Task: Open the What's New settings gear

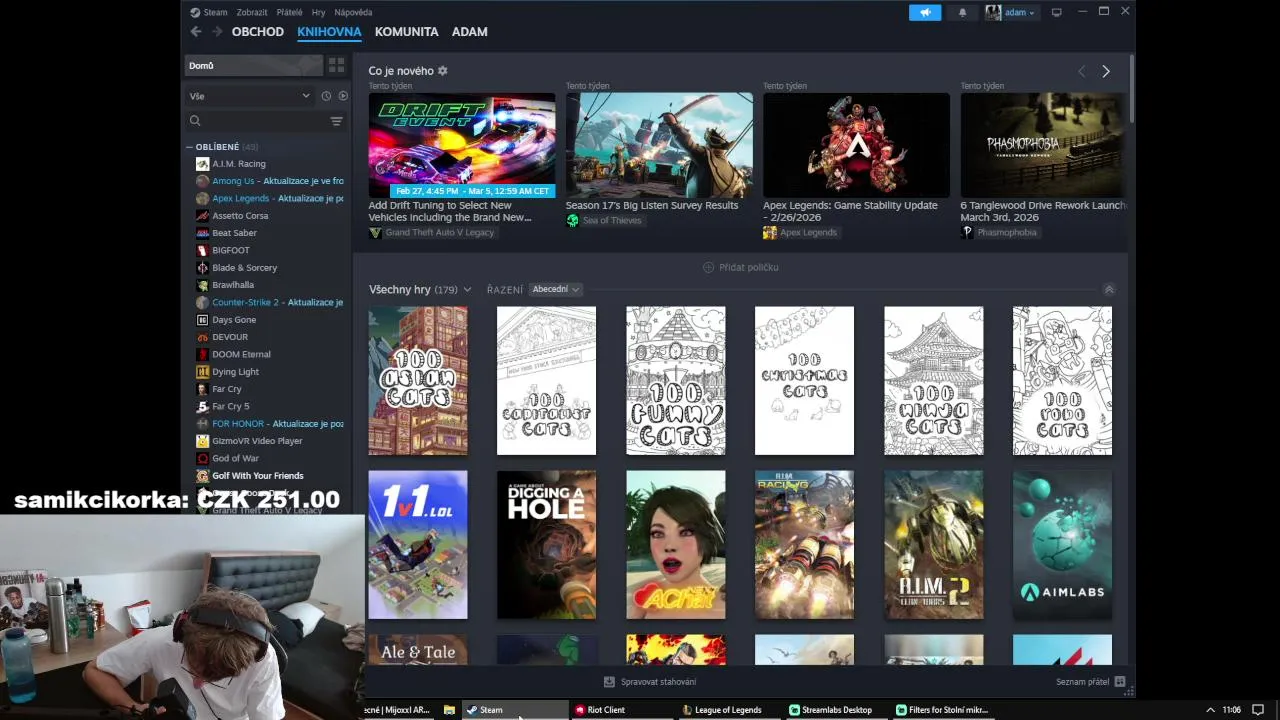Action: 443,71
